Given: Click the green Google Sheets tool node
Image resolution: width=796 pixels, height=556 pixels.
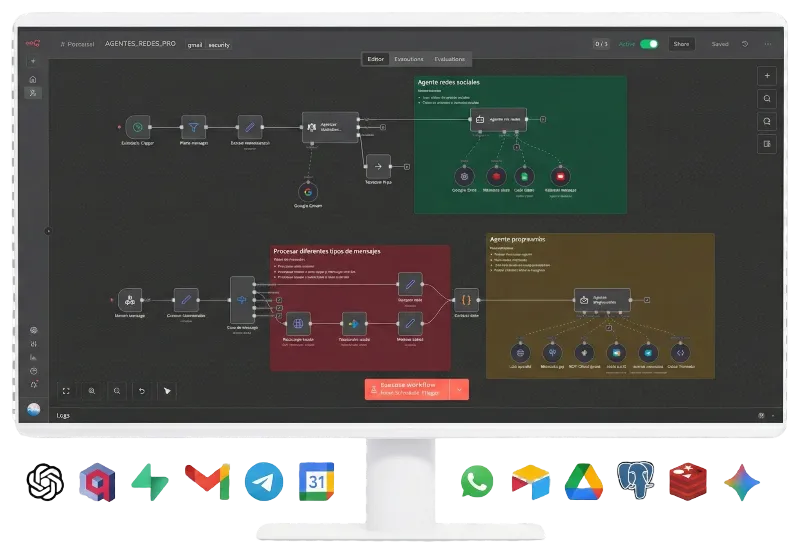Looking at the screenshot, I should 524,177.
